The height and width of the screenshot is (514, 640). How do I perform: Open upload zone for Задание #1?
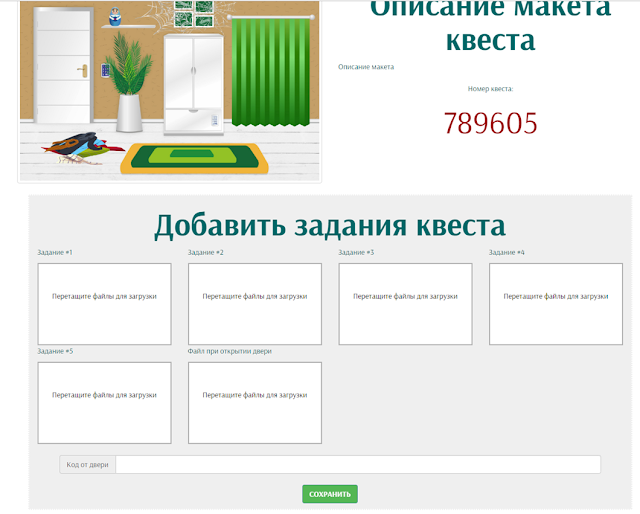click(104, 304)
